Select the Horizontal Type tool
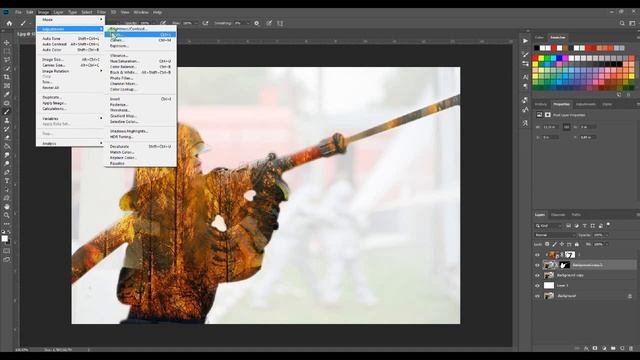Image resolution: width=640 pixels, height=360 pixels. (x=7, y=181)
